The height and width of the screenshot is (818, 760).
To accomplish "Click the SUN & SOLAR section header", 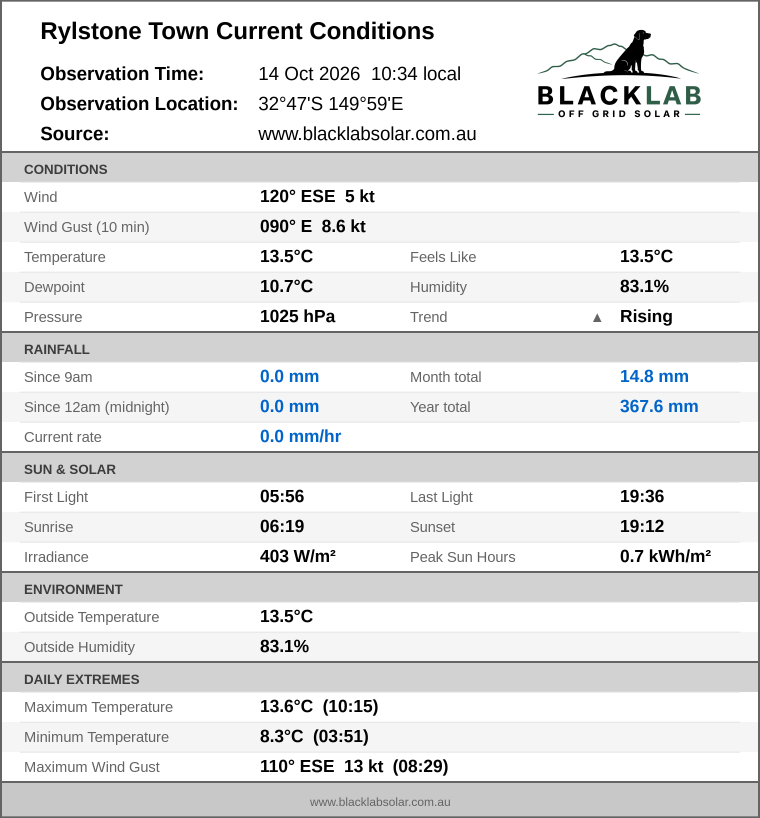I will 380,468.
